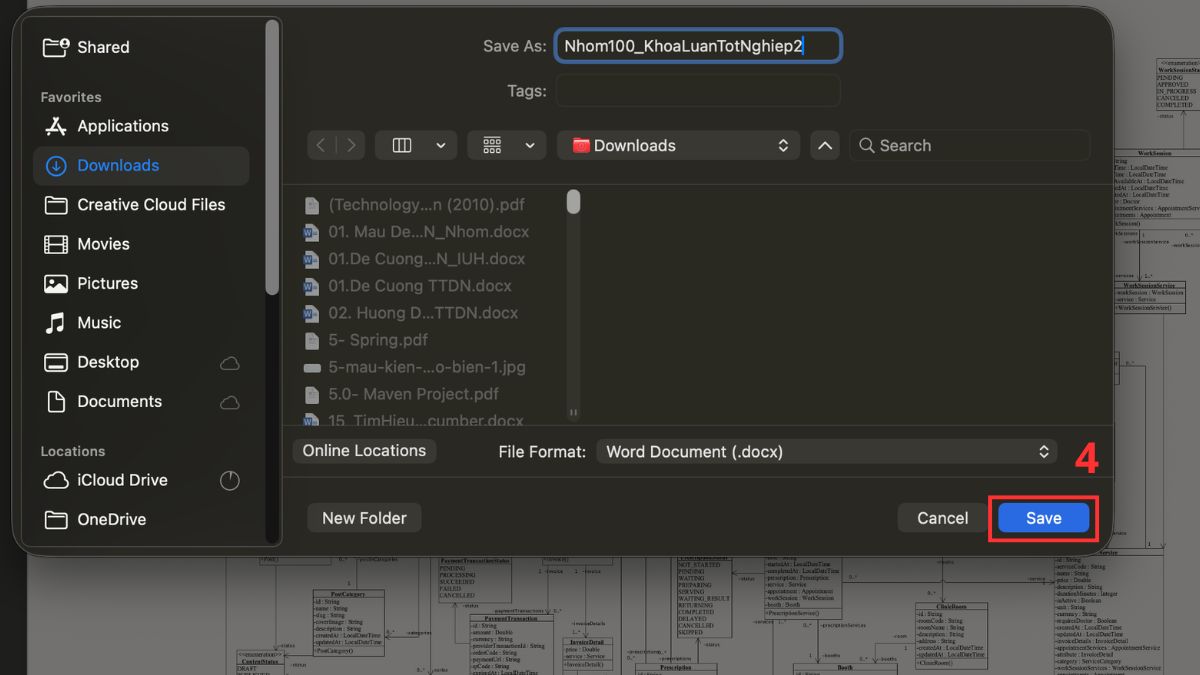Click the file list vertical scrollbar

pos(573,306)
